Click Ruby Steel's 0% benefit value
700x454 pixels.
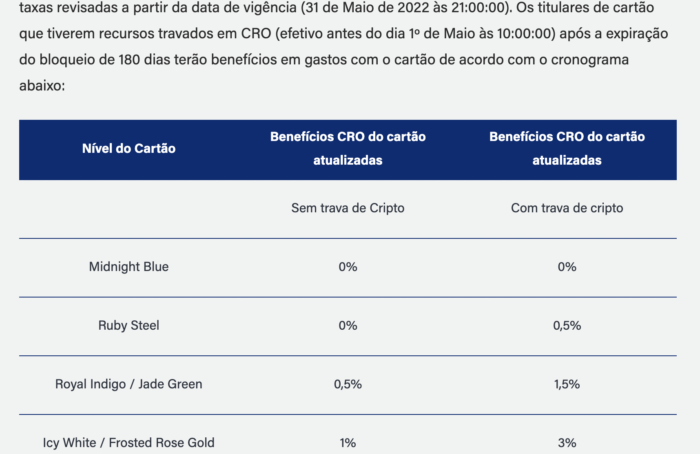tap(347, 325)
